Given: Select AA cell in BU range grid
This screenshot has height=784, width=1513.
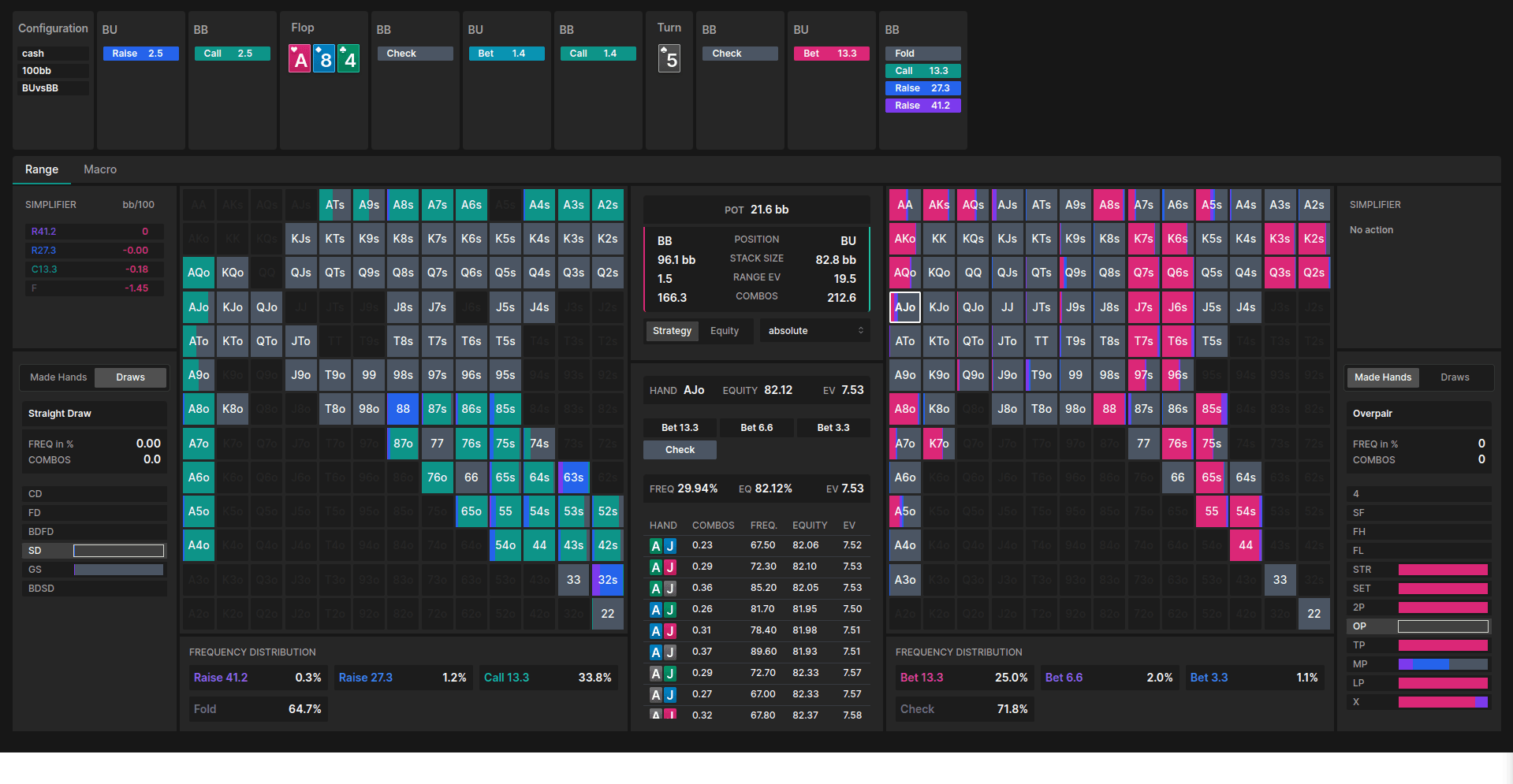Looking at the screenshot, I should coord(904,205).
